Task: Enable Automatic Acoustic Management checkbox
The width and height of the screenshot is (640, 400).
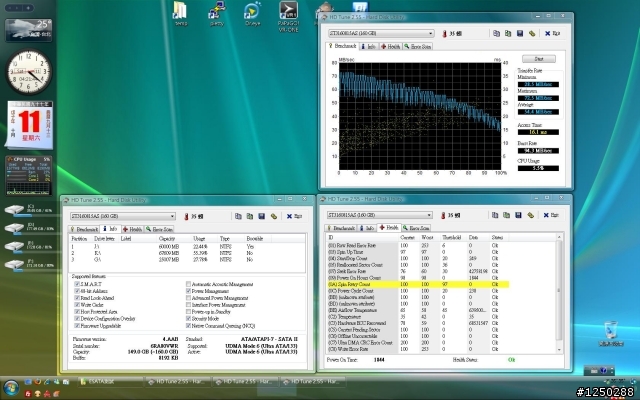Action: [188, 284]
